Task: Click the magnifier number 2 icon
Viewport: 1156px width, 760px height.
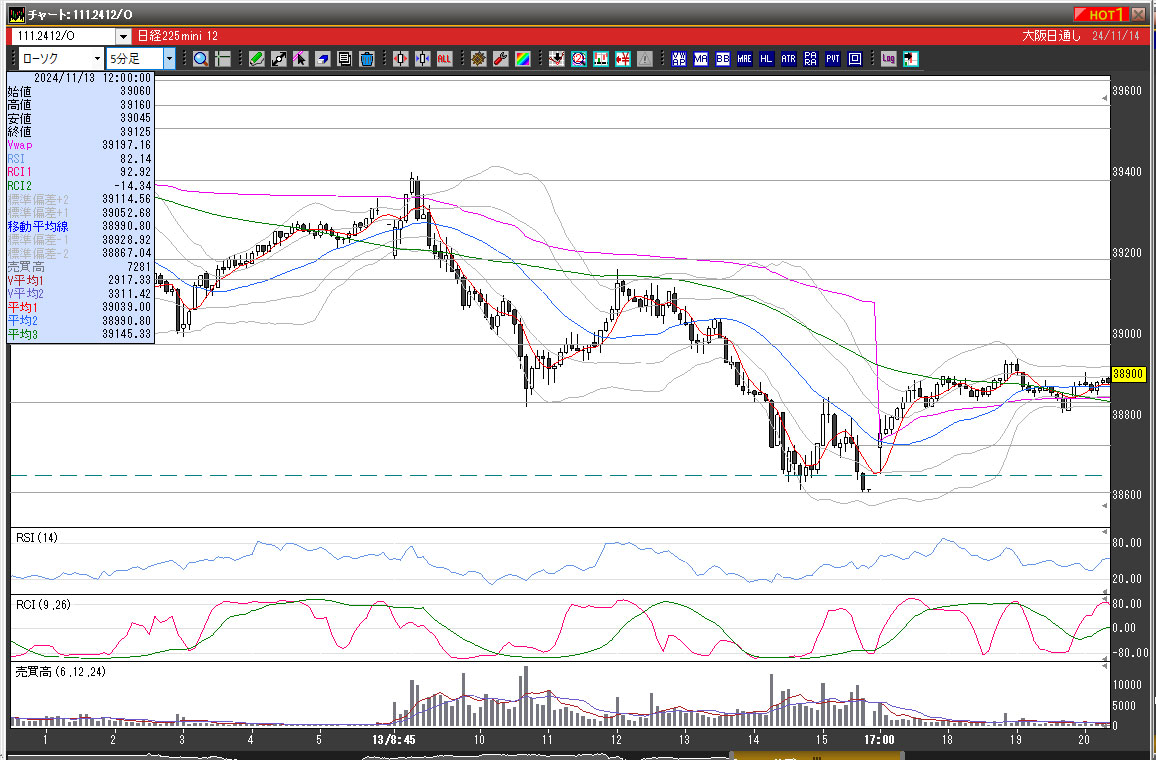Action: point(579,59)
